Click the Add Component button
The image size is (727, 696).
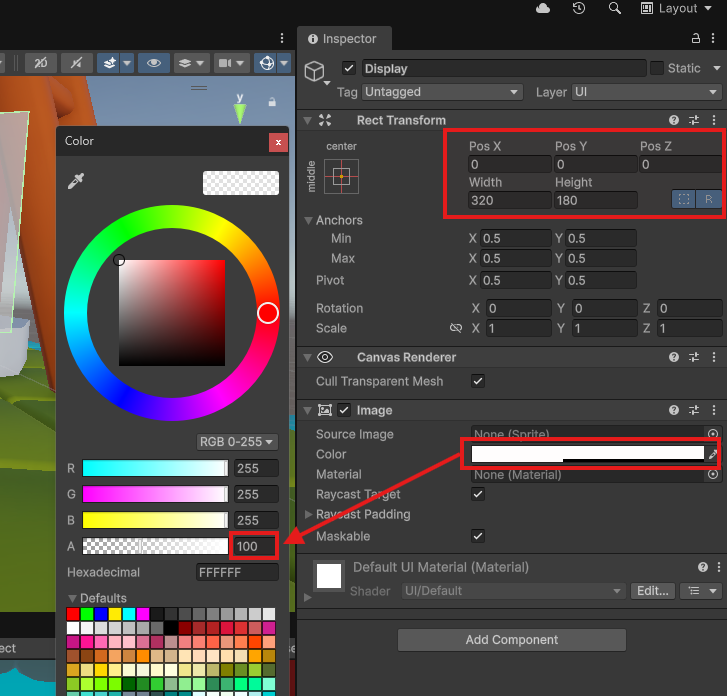click(x=512, y=640)
